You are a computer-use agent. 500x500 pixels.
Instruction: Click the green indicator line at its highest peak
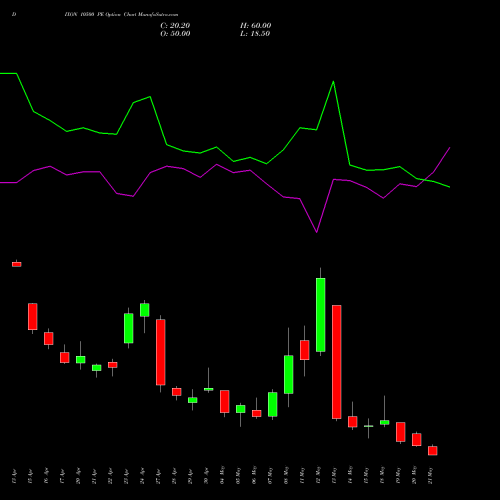[x=333, y=82]
